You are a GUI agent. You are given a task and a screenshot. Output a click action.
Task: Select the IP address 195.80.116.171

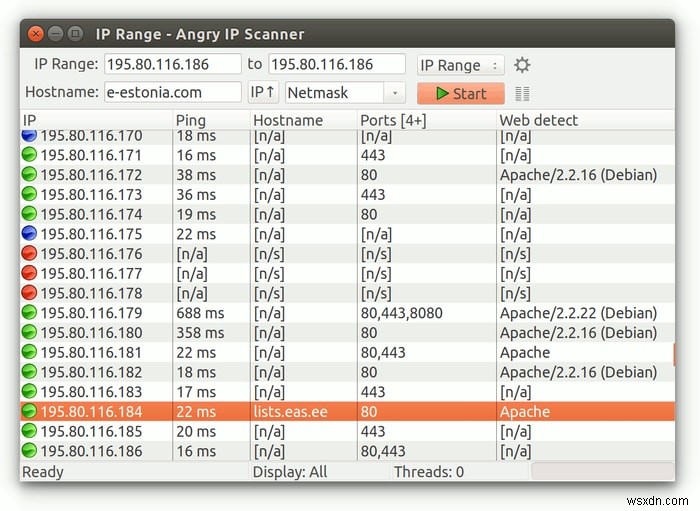click(x=92, y=155)
